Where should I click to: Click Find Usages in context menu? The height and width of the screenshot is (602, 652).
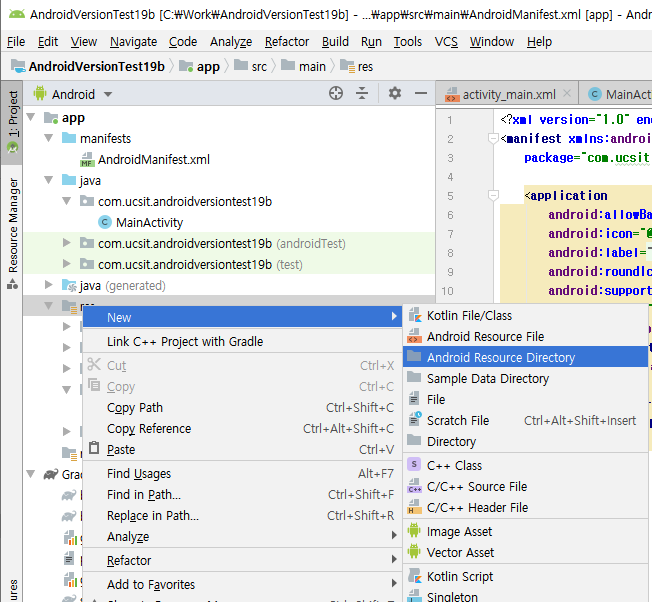tap(139, 474)
